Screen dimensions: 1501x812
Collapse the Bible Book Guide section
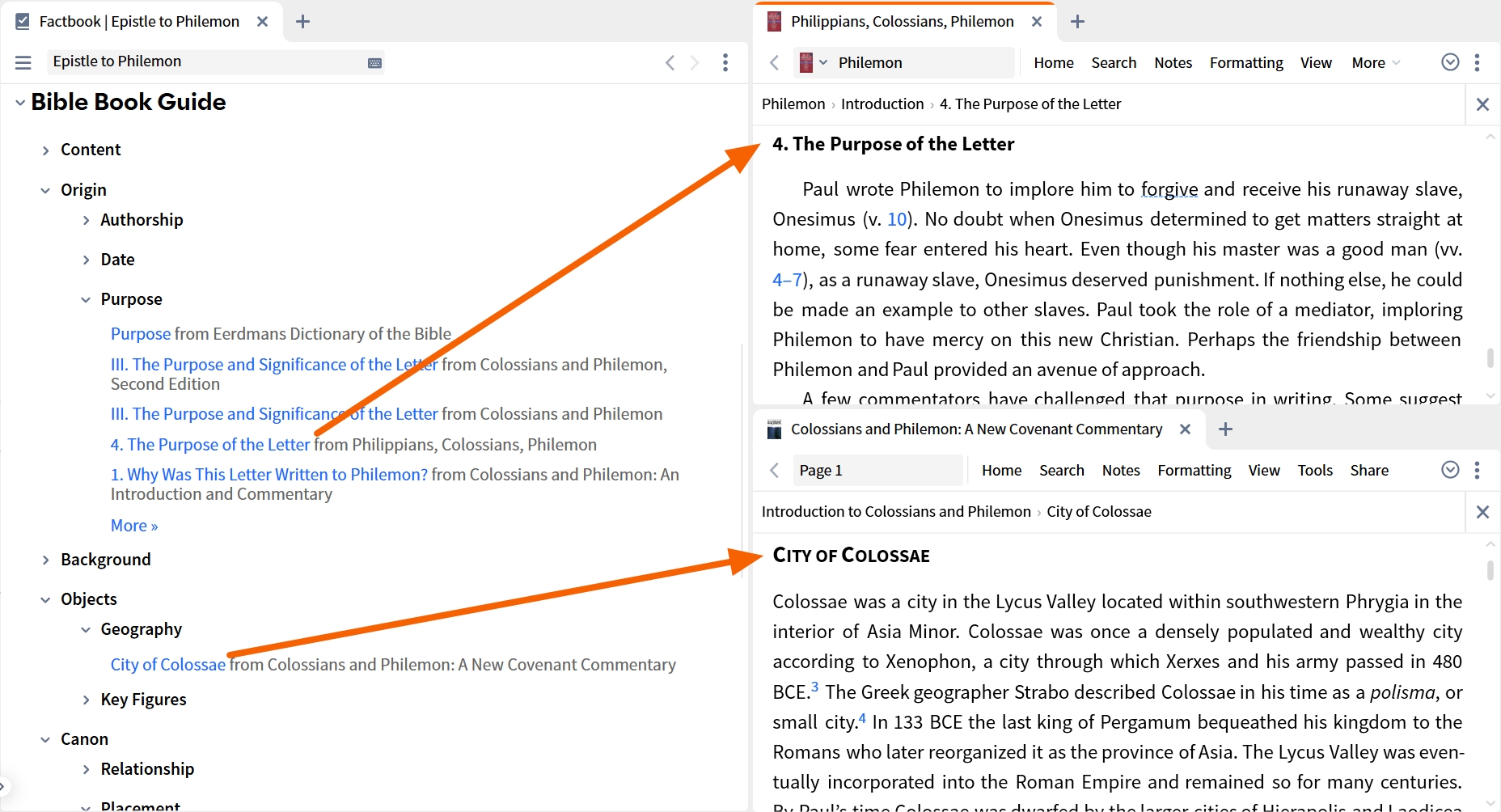coord(19,103)
